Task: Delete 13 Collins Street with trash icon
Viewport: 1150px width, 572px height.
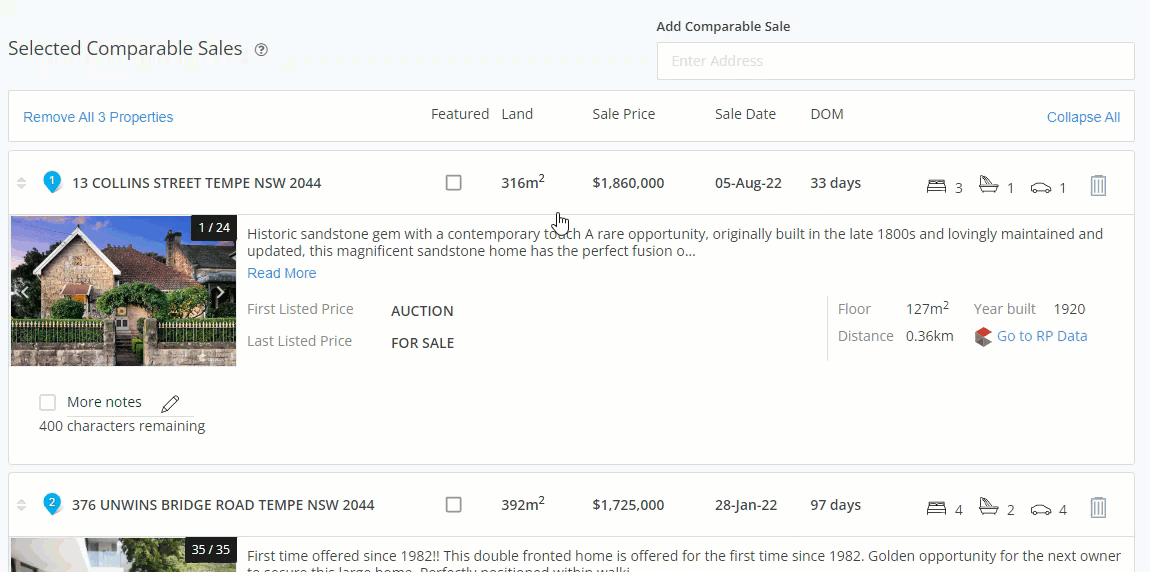Action: (x=1098, y=185)
